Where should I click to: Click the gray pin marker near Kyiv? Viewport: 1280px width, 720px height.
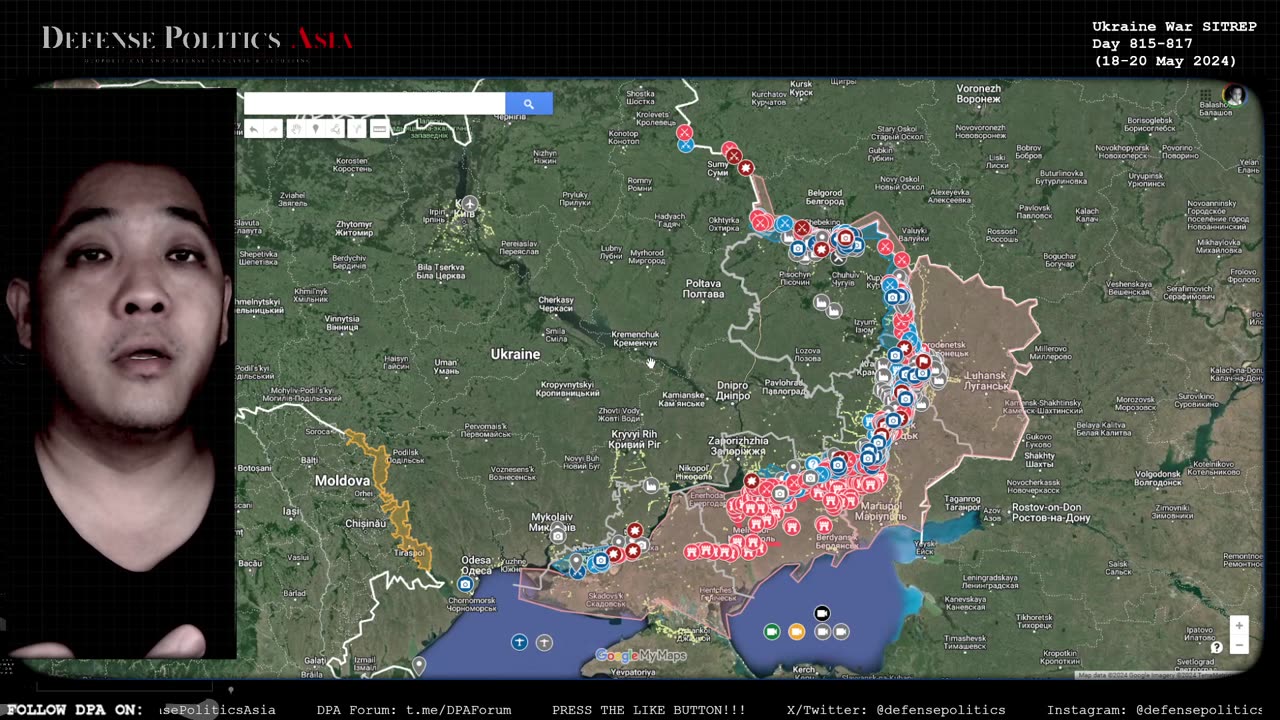click(x=469, y=204)
